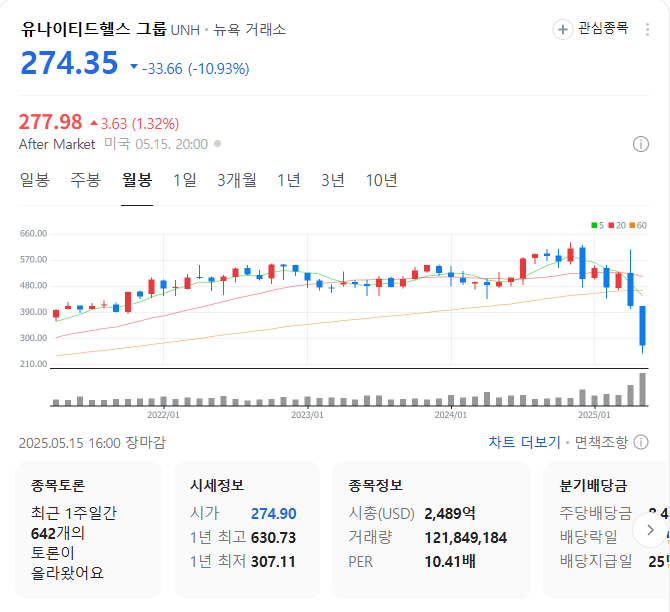670x612 pixels.
Task: Click the green 5-period moving average legend
Action: [x=597, y=225]
